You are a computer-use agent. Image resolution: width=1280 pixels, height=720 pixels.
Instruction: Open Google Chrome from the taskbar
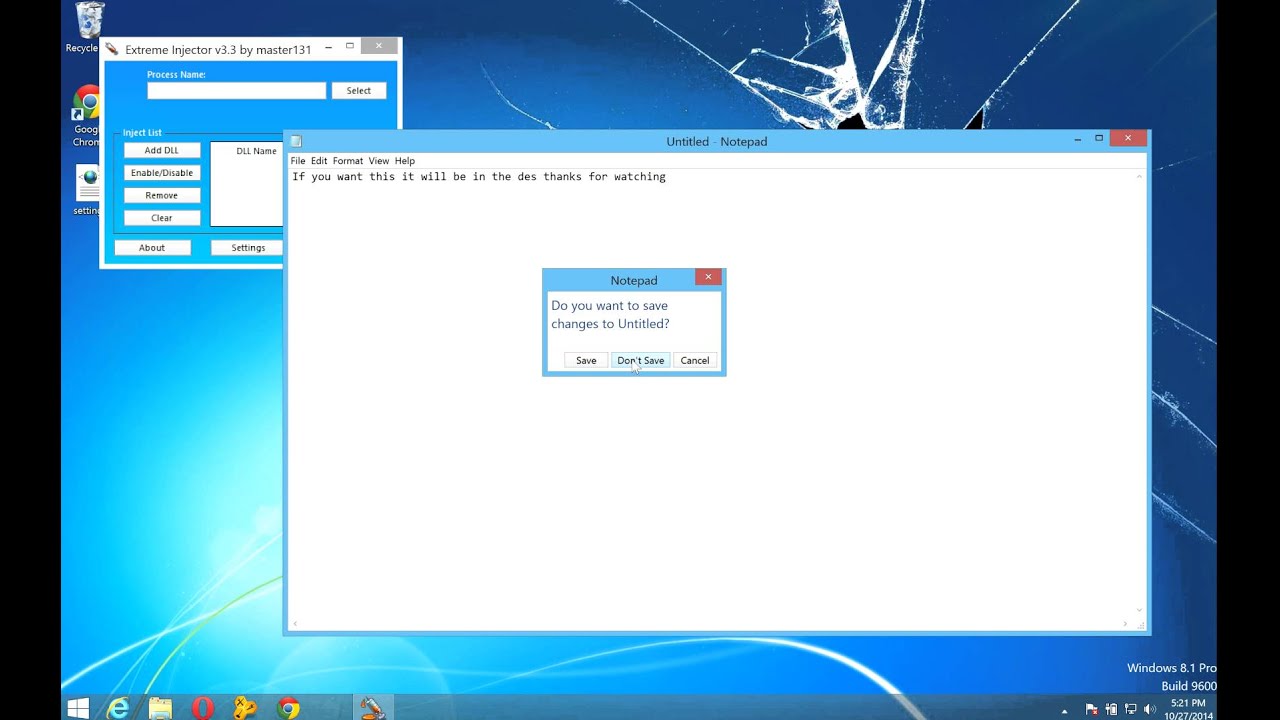point(288,708)
